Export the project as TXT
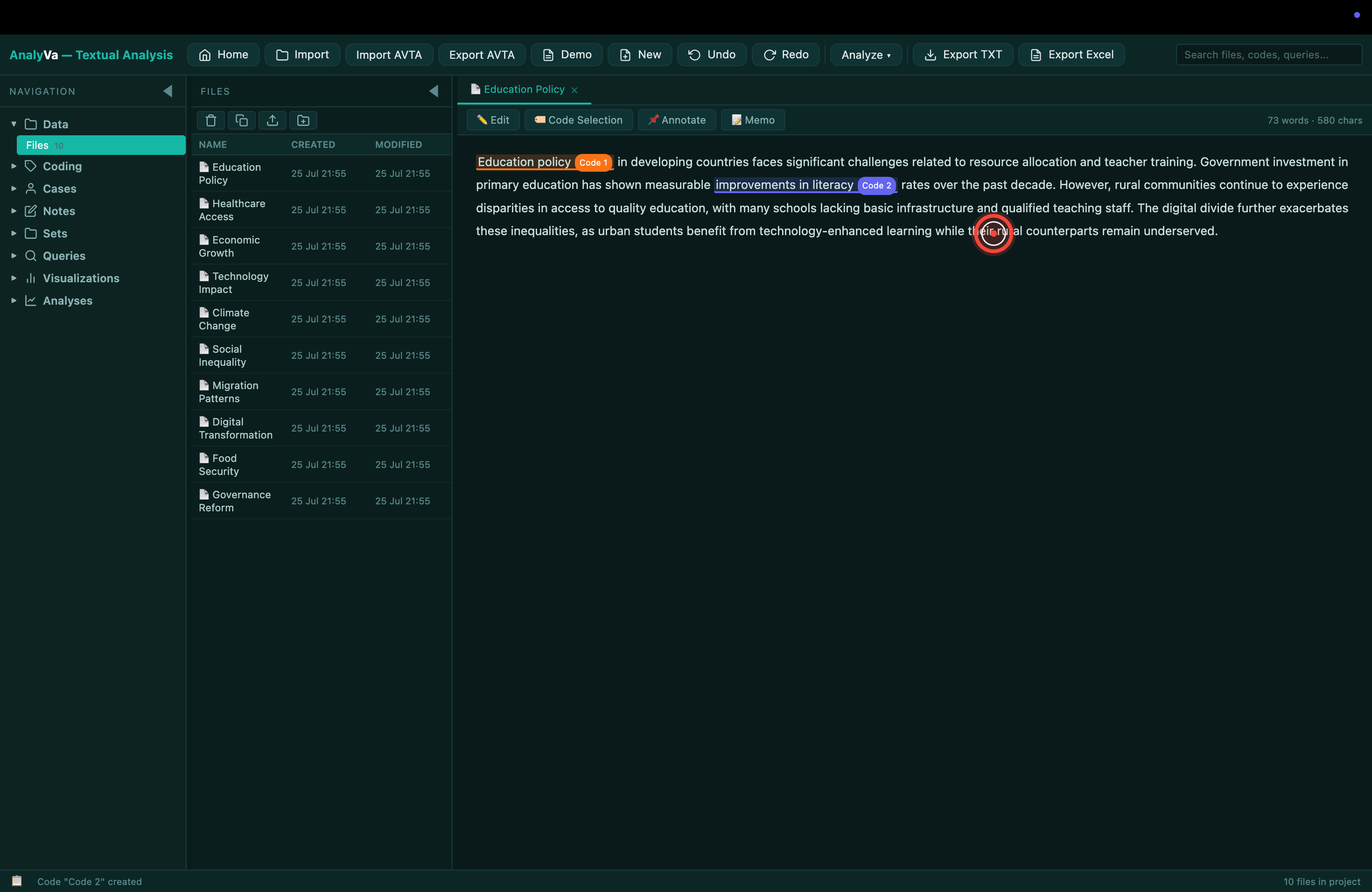This screenshot has width=1372, height=892. pyautogui.click(x=963, y=55)
